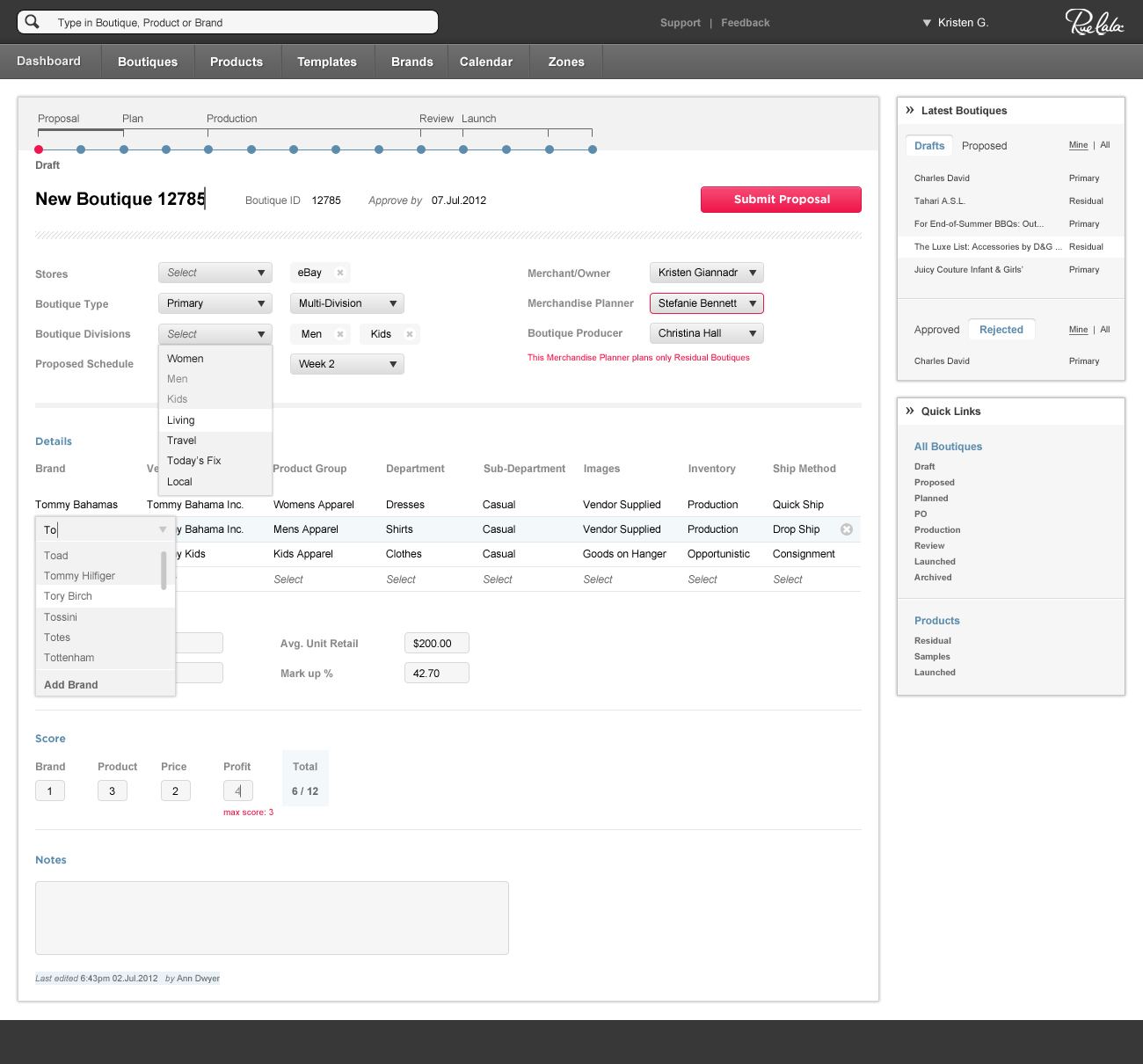Delete the Mens Apparel row
The image size is (1143, 1064).
point(847,529)
